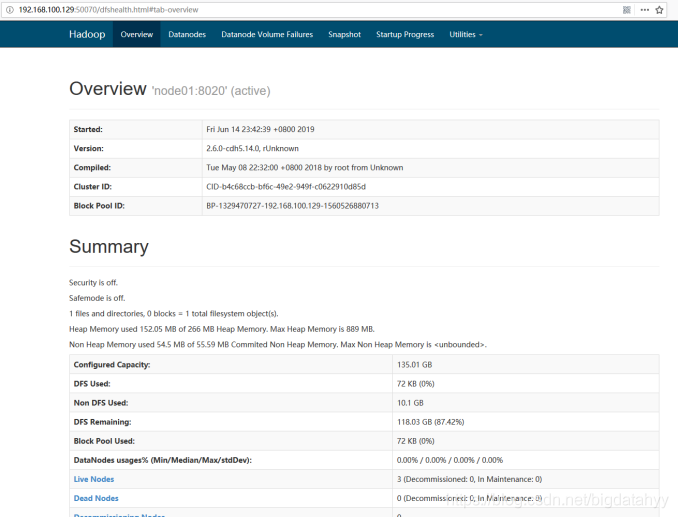
Task: Click the 135.01 GB capacity value
Action: point(415,365)
